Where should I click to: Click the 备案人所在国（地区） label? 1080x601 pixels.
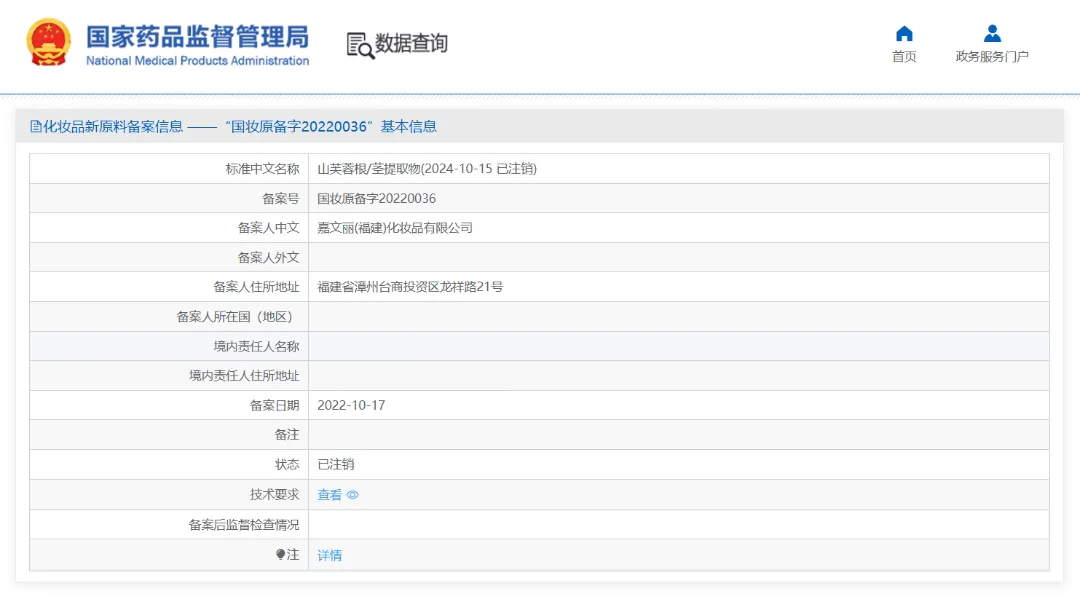tap(238, 317)
